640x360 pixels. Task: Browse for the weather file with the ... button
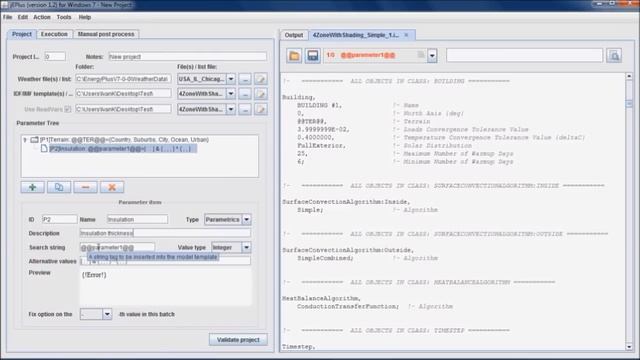[245, 79]
